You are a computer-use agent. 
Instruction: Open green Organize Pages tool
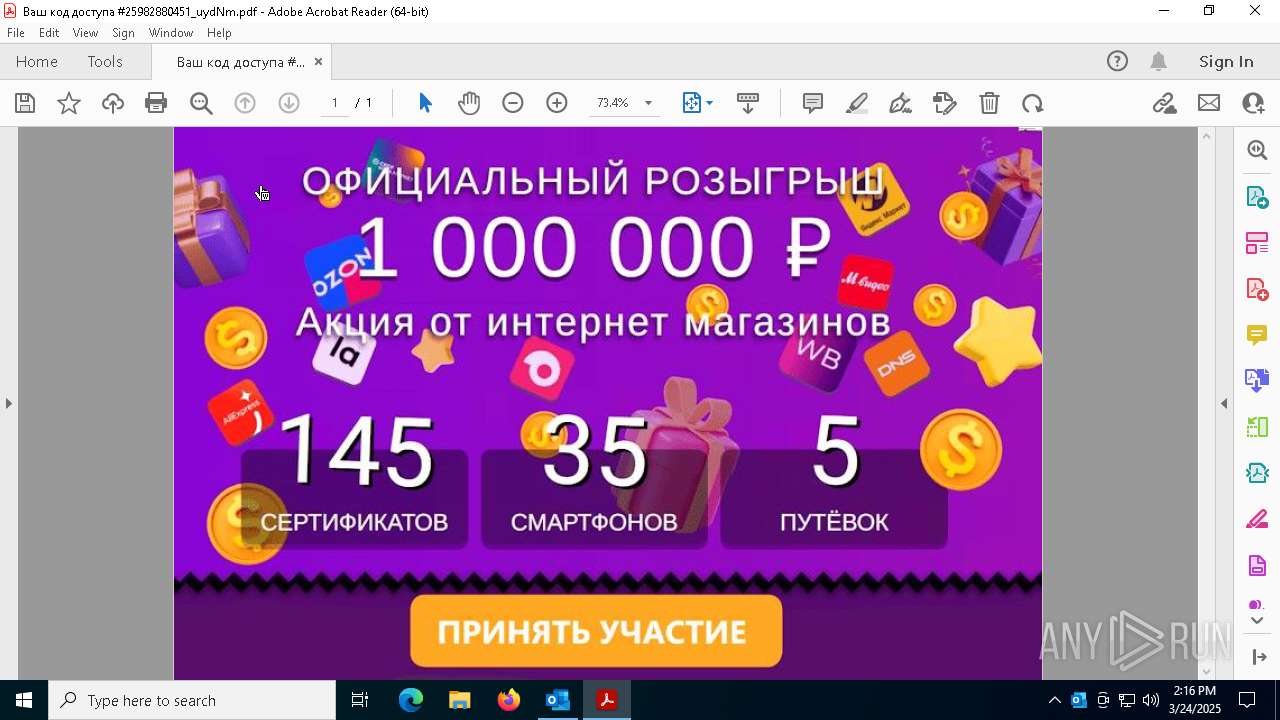point(1257,427)
